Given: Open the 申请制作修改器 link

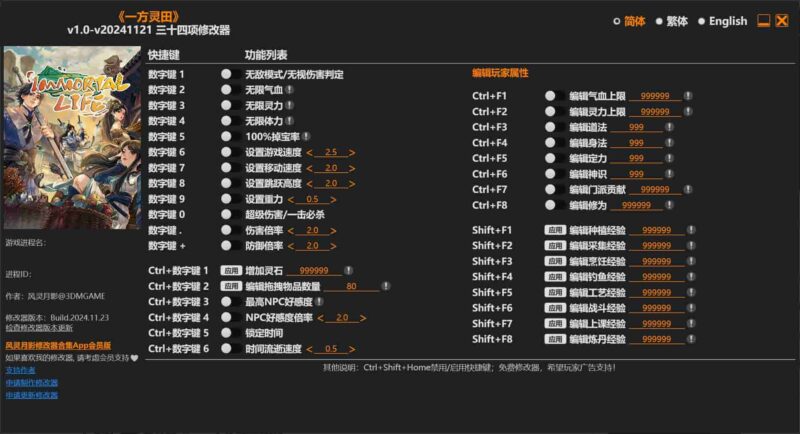Looking at the screenshot, I should 32,382.
